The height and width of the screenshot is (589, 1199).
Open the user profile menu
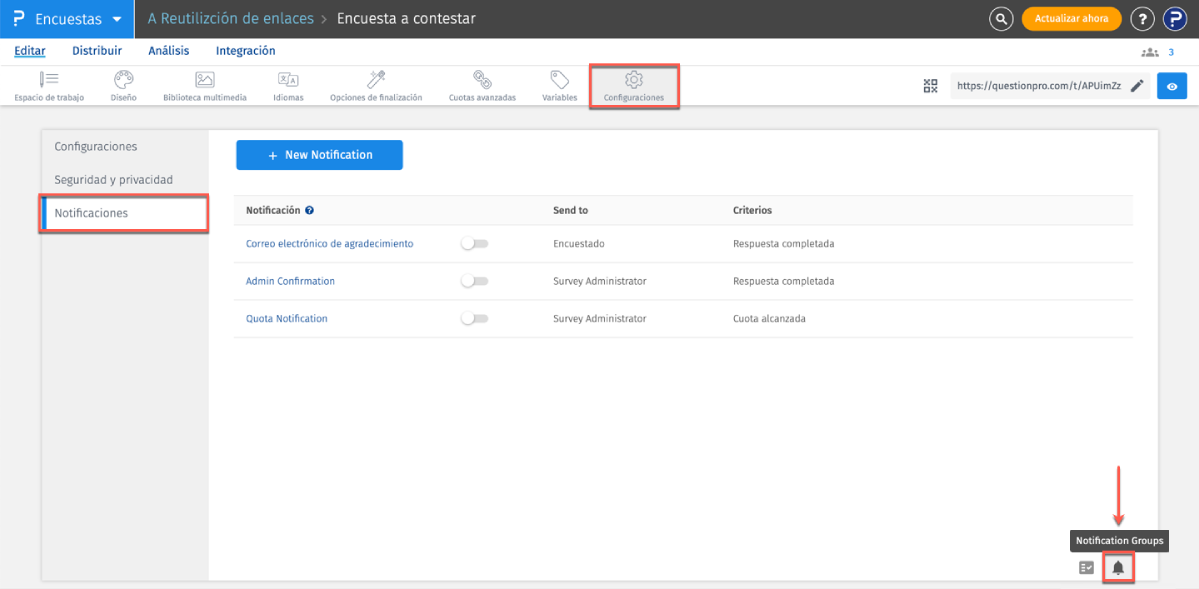pos(1173,19)
